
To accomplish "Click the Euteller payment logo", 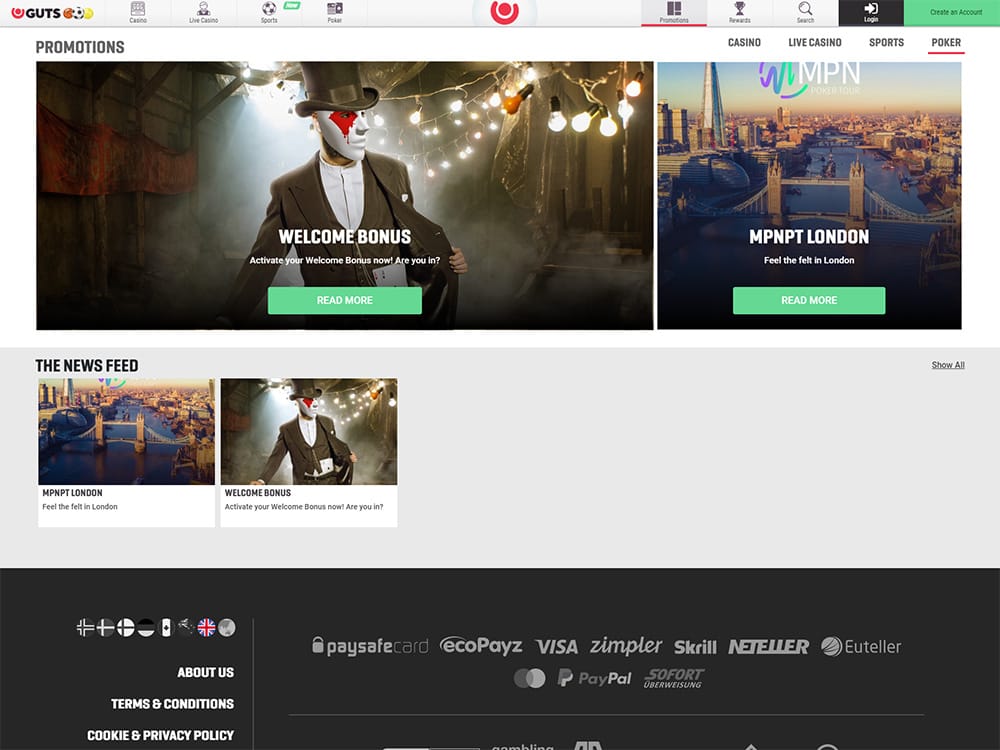I will click(861, 647).
